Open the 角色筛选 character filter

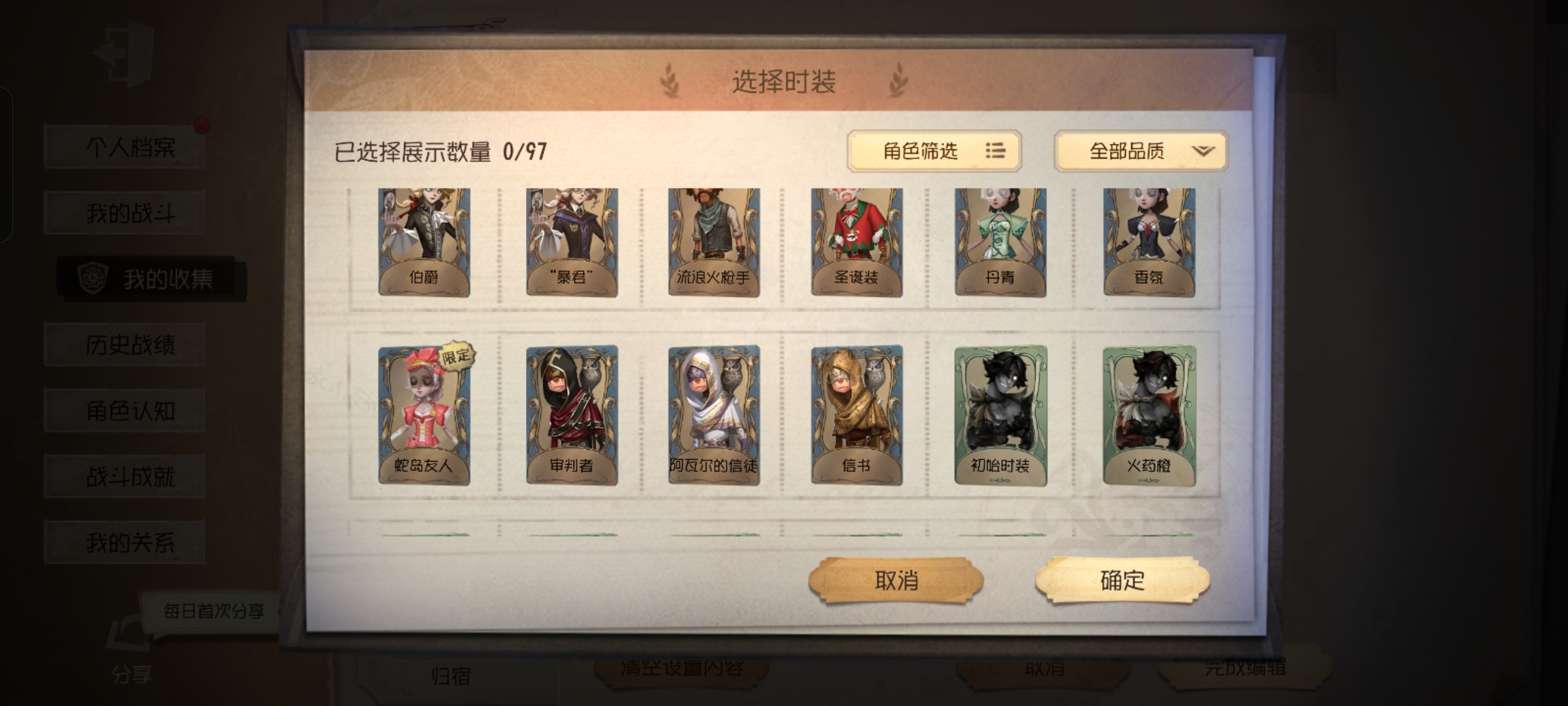tap(934, 151)
